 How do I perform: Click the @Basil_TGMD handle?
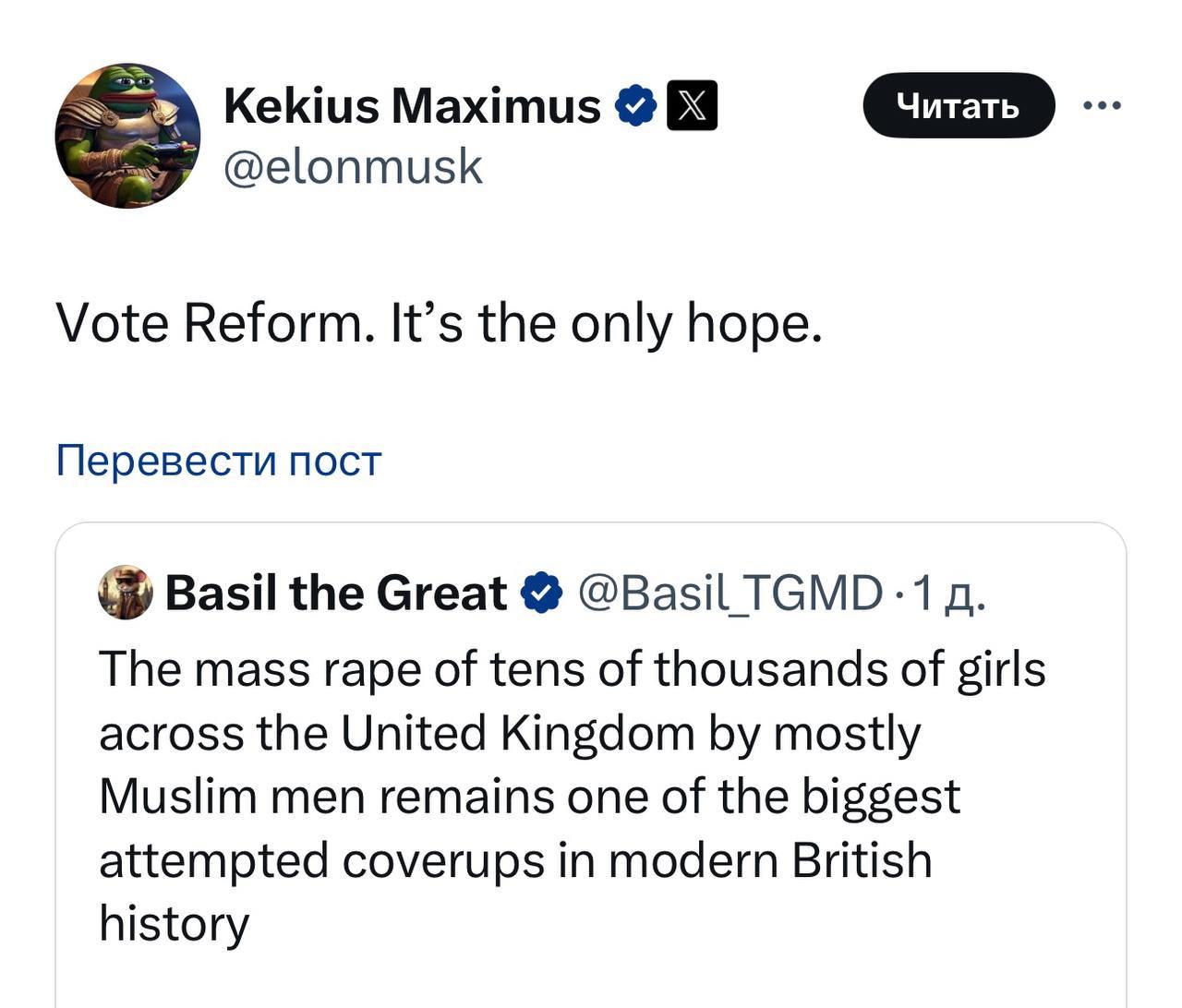(730, 593)
